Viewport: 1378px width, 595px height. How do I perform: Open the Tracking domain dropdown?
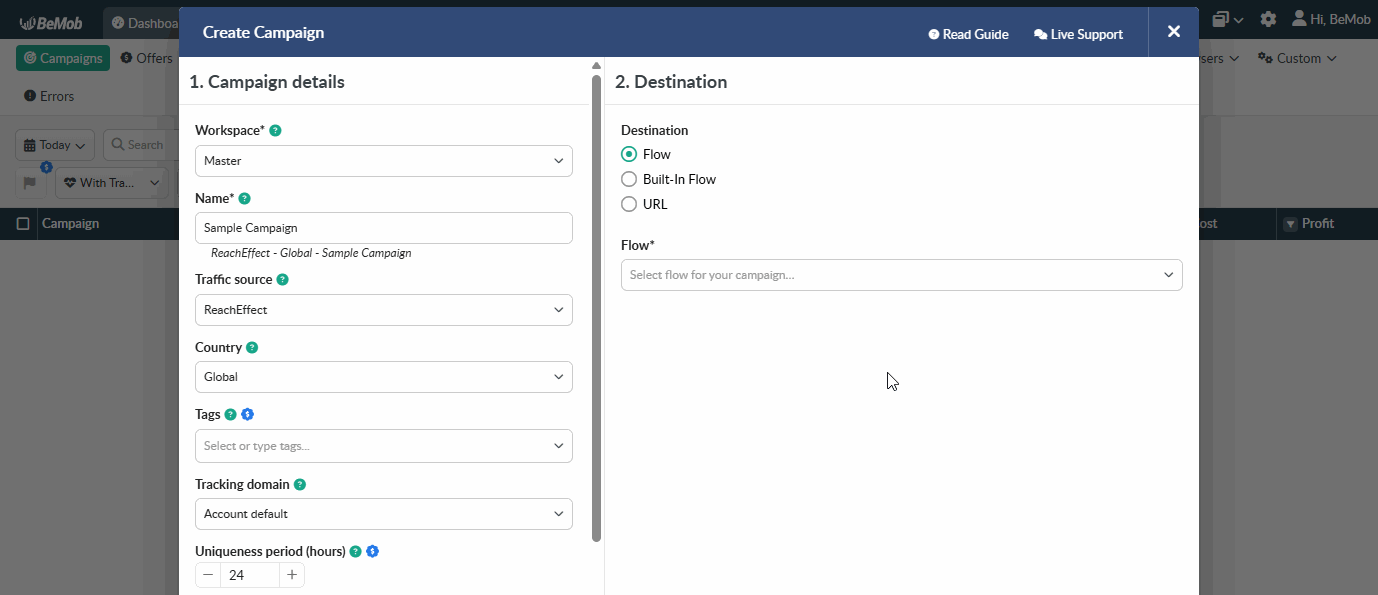[384, 514]
